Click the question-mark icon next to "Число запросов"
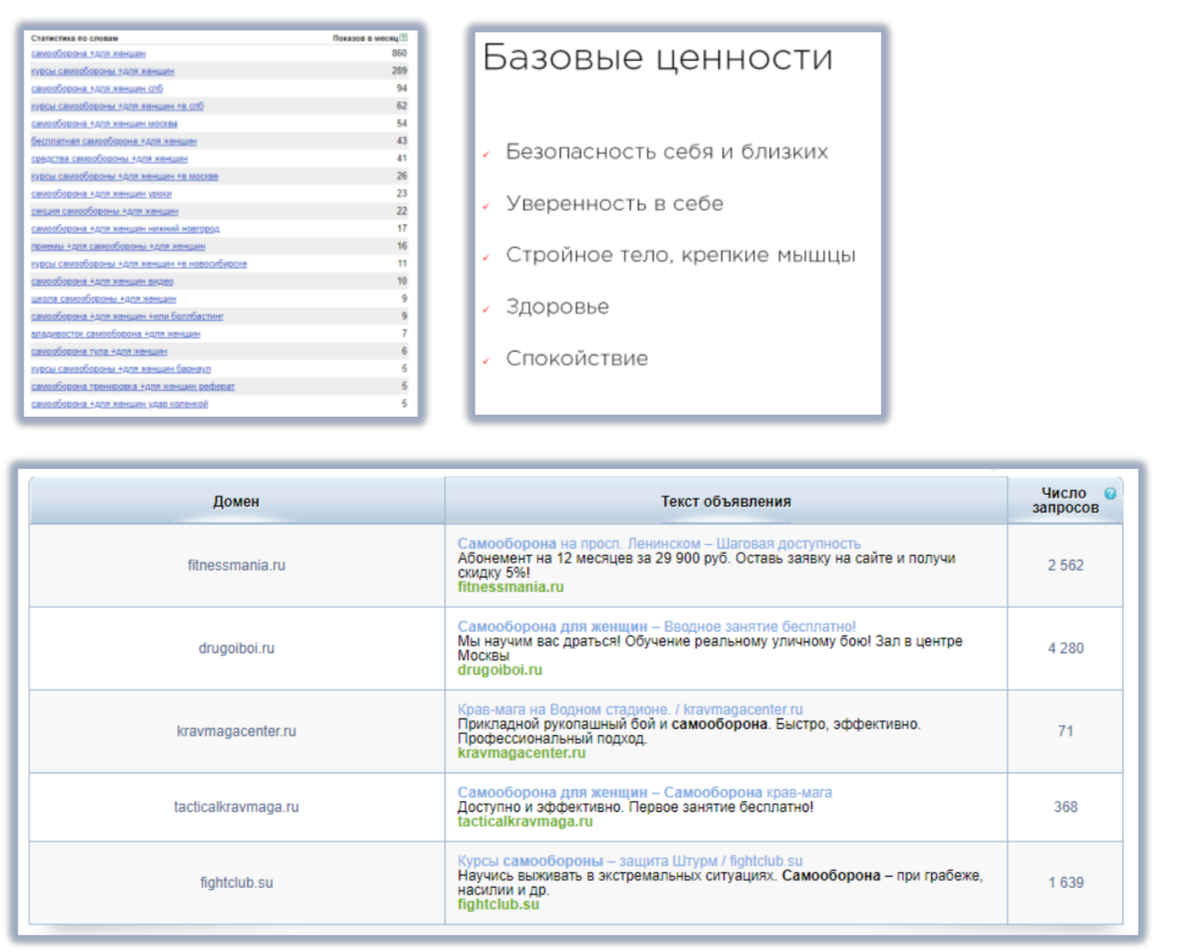Screen dimensions: 1200x952 [1110, 494]
